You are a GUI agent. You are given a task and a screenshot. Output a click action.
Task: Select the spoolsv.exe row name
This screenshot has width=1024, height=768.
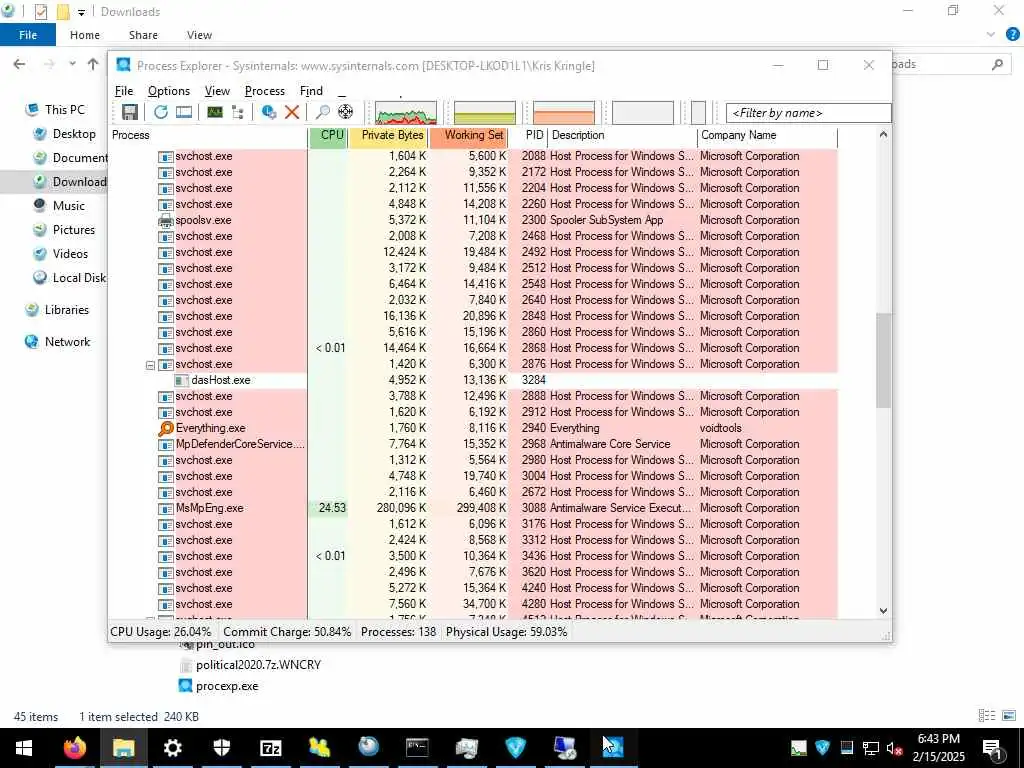[203, 220]
